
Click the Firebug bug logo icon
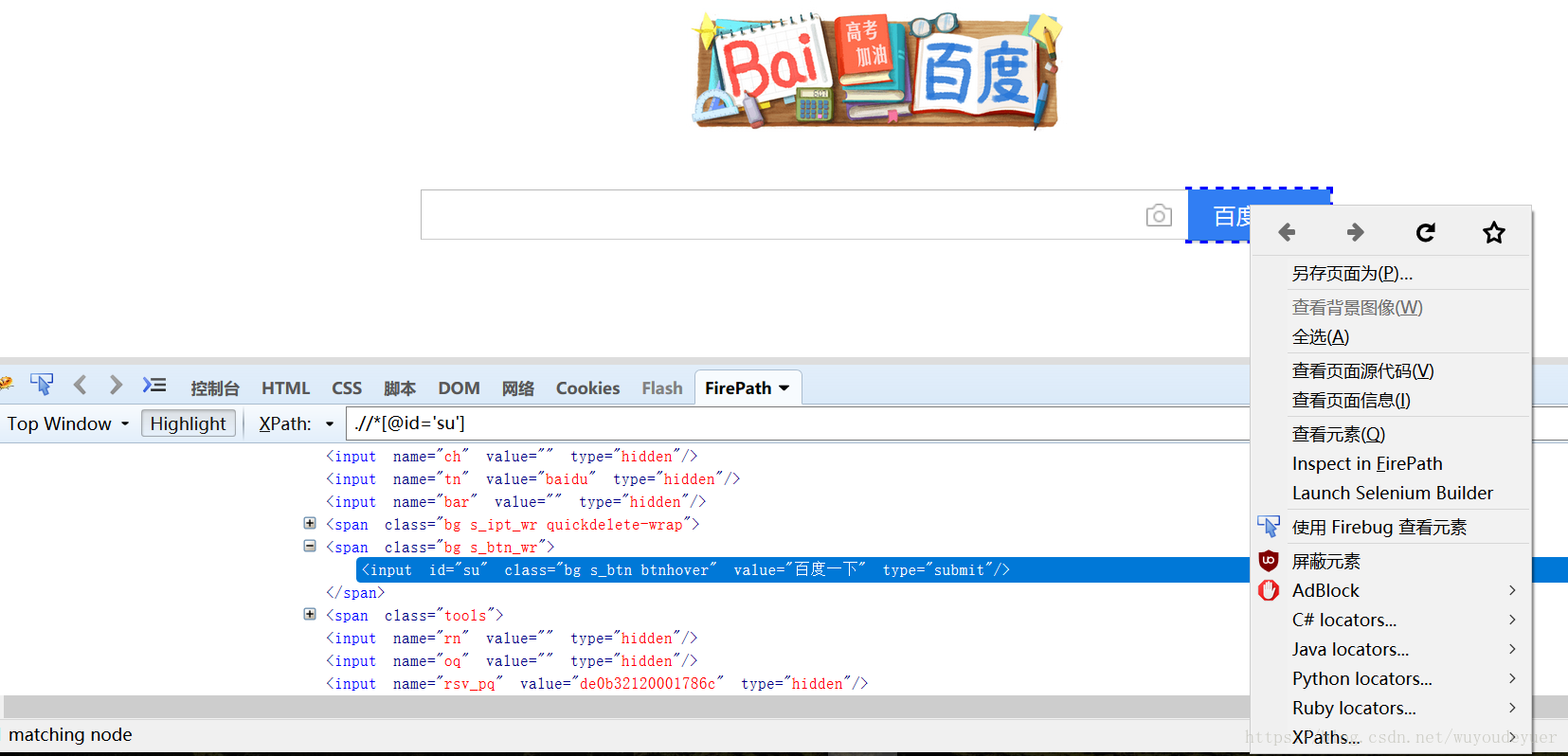coord(6,384)
